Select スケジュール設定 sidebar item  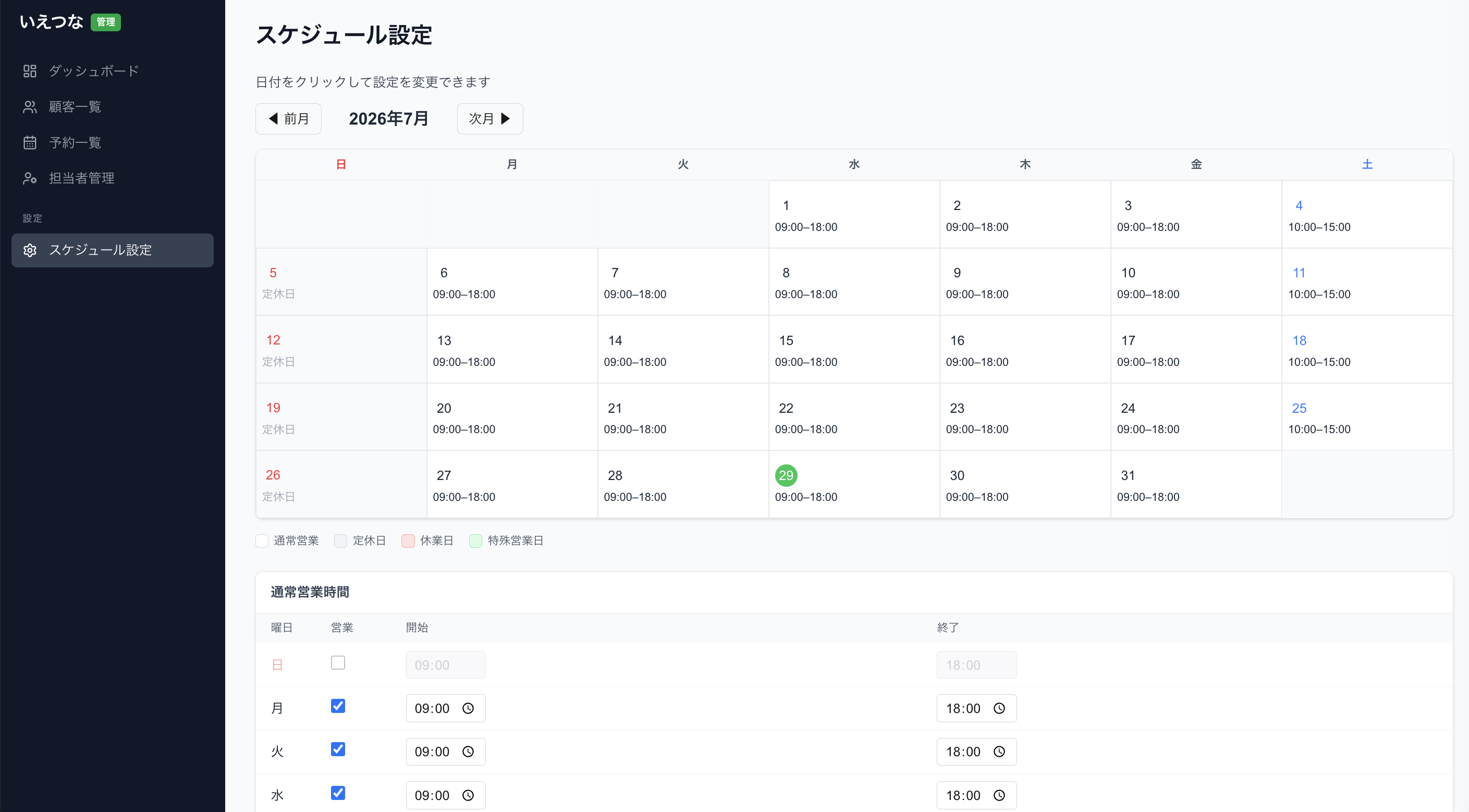[113, 250]
